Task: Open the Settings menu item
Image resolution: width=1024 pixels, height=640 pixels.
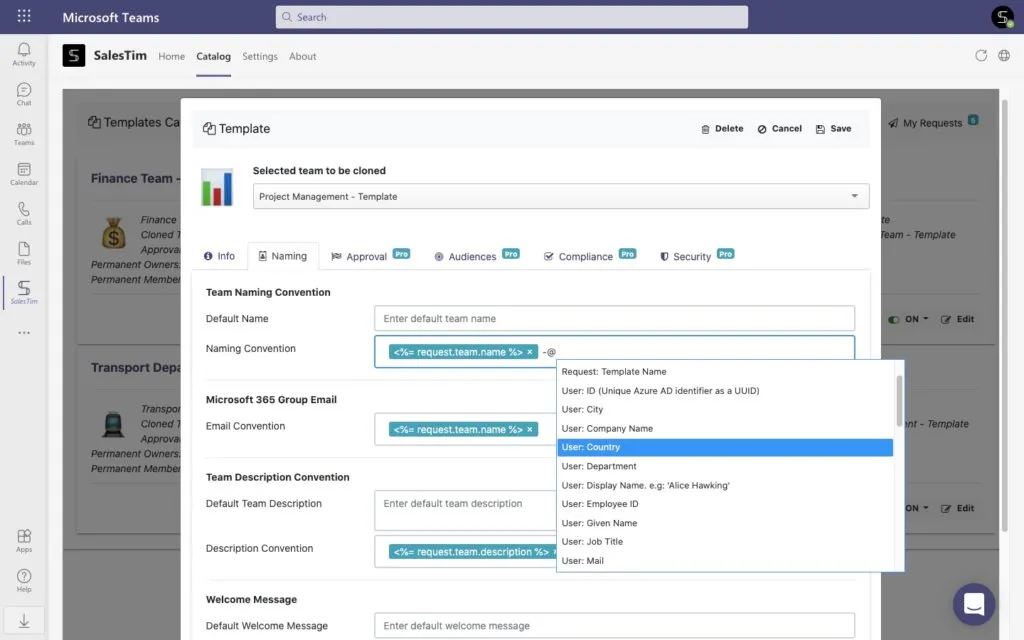Action: [259, 56]
